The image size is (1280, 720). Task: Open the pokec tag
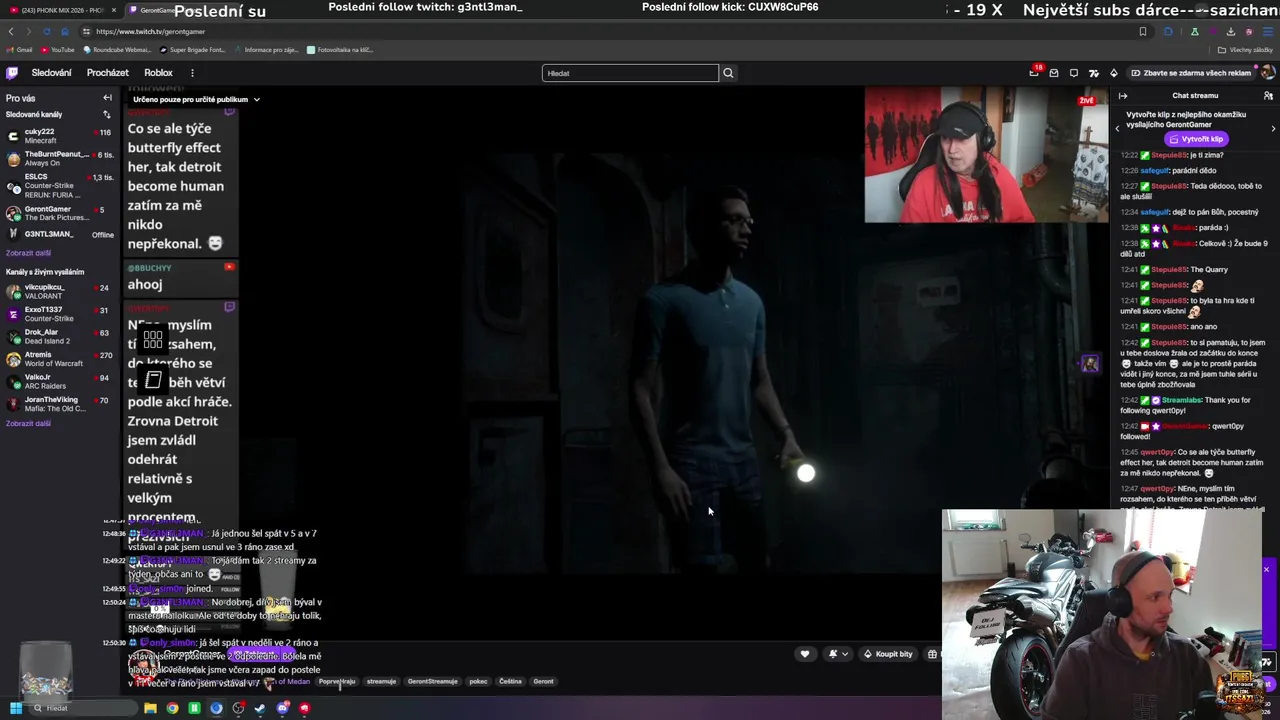click(478, 681)
